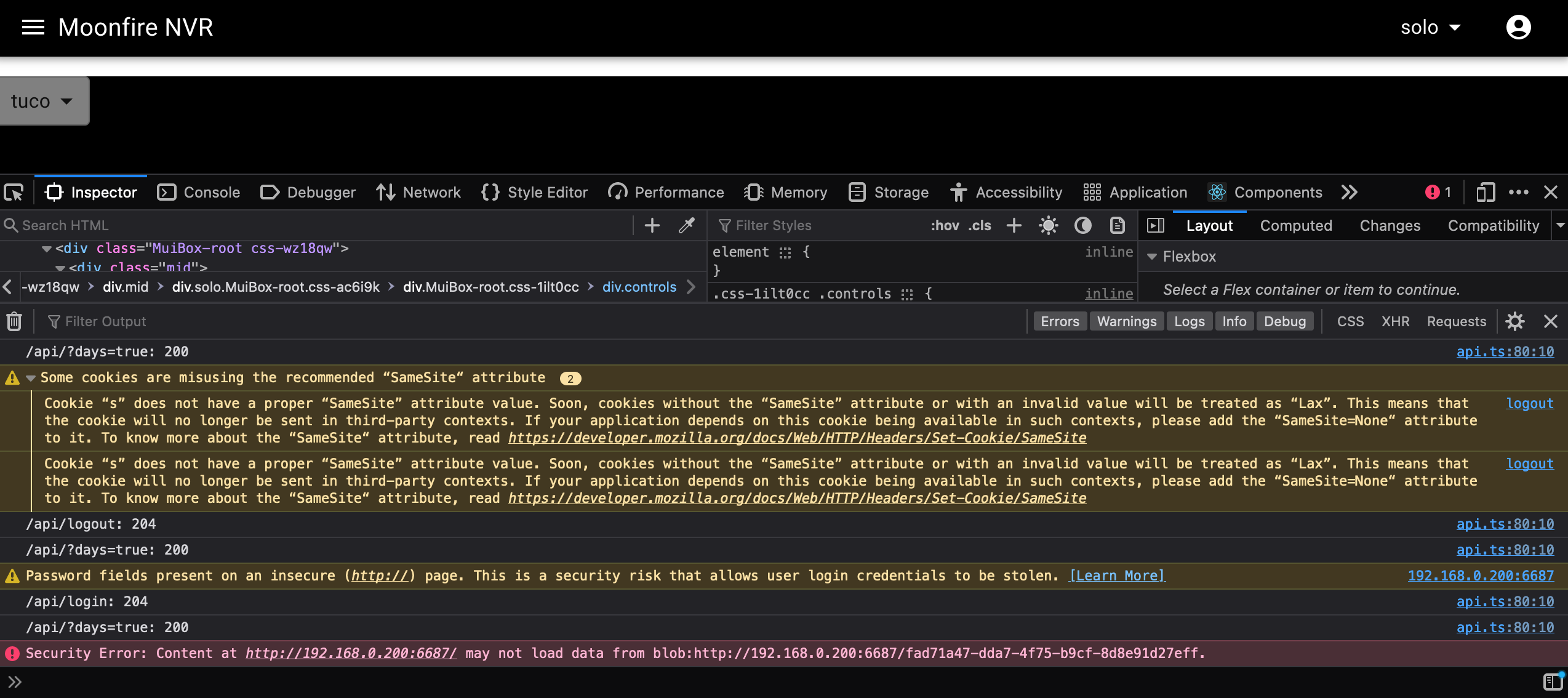Open Responsive Design Mode

[x=1486, y=192]
